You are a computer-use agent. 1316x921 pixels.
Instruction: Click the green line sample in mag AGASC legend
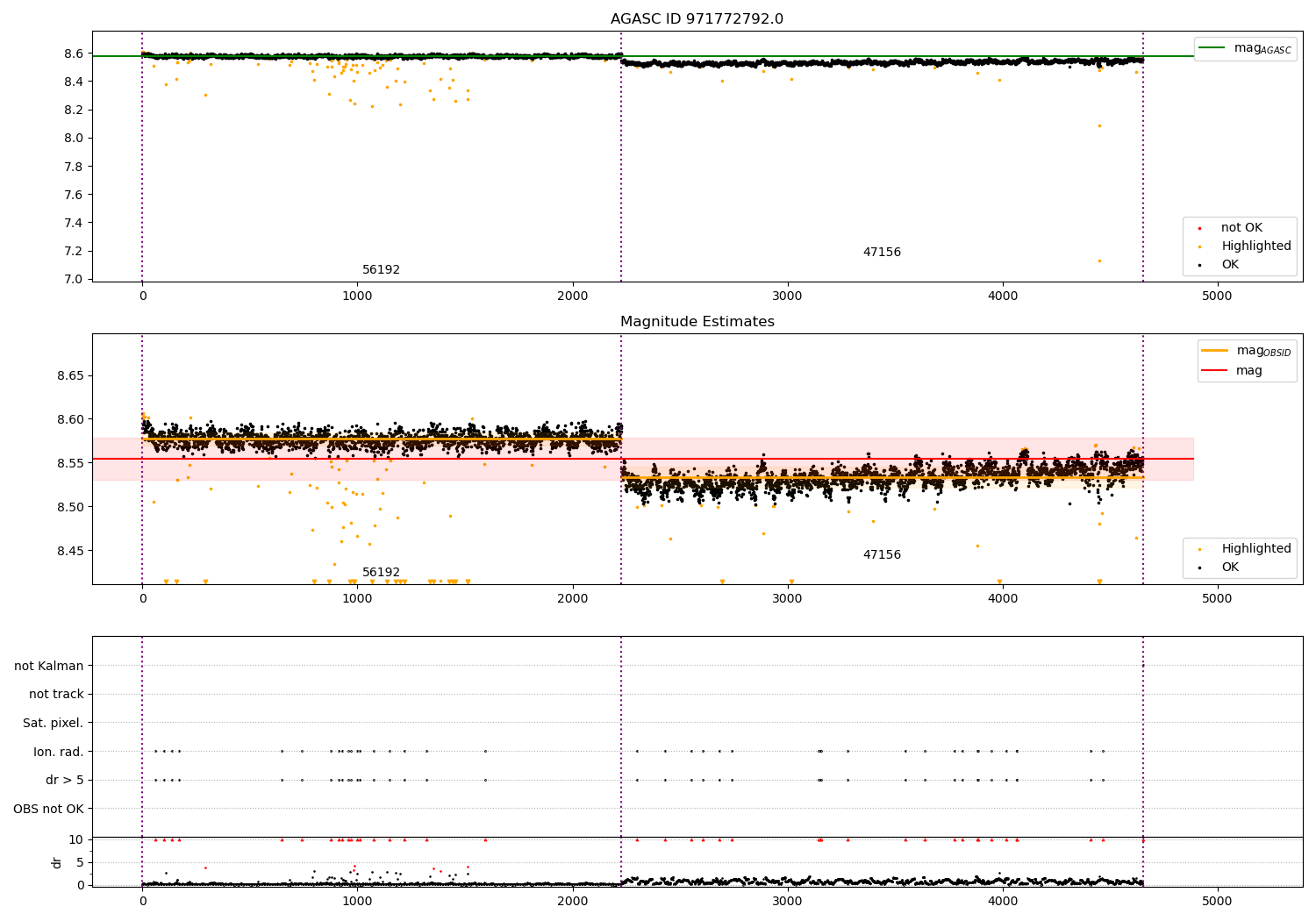(x=1212, y=47)
